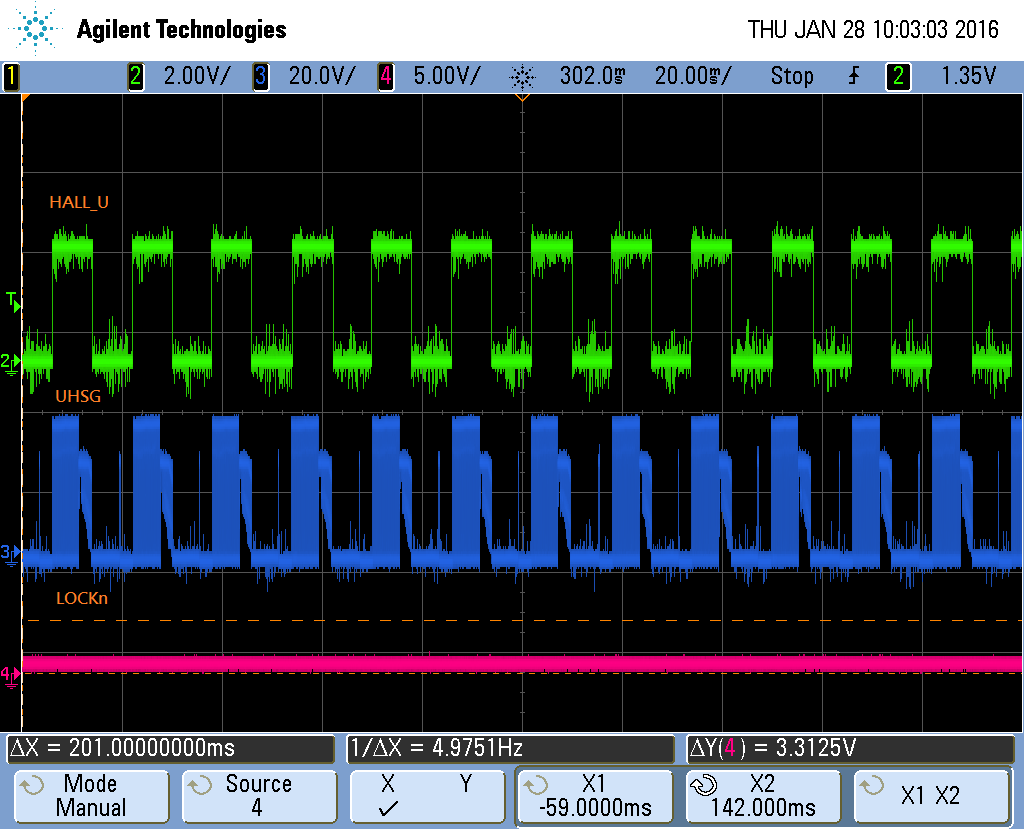Click the Stop run status
This screenshot has height=829, width=1024.
[792, 76]
